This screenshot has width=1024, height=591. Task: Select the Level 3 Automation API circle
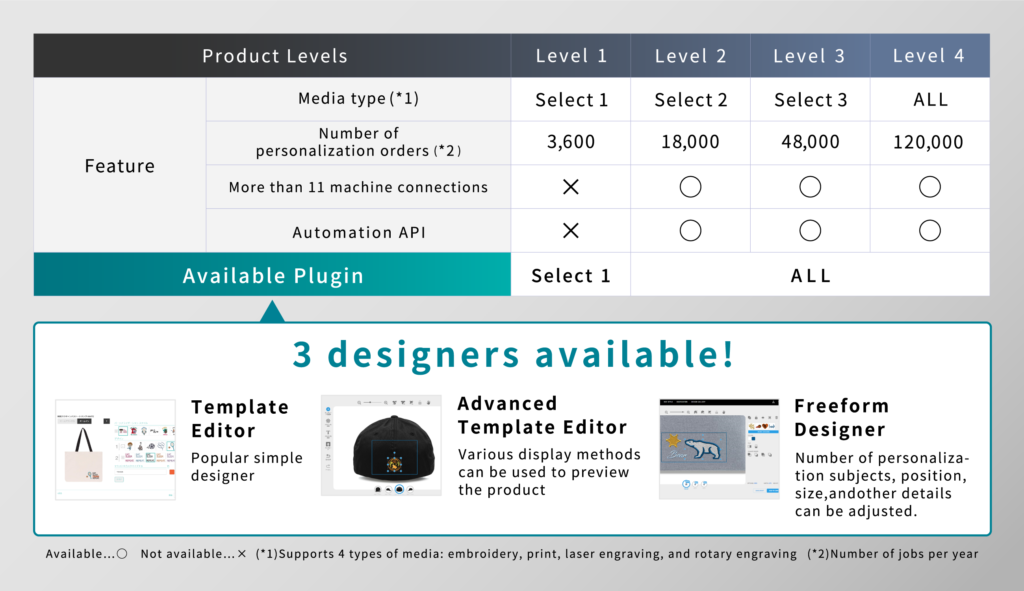(x=810, y=231)
